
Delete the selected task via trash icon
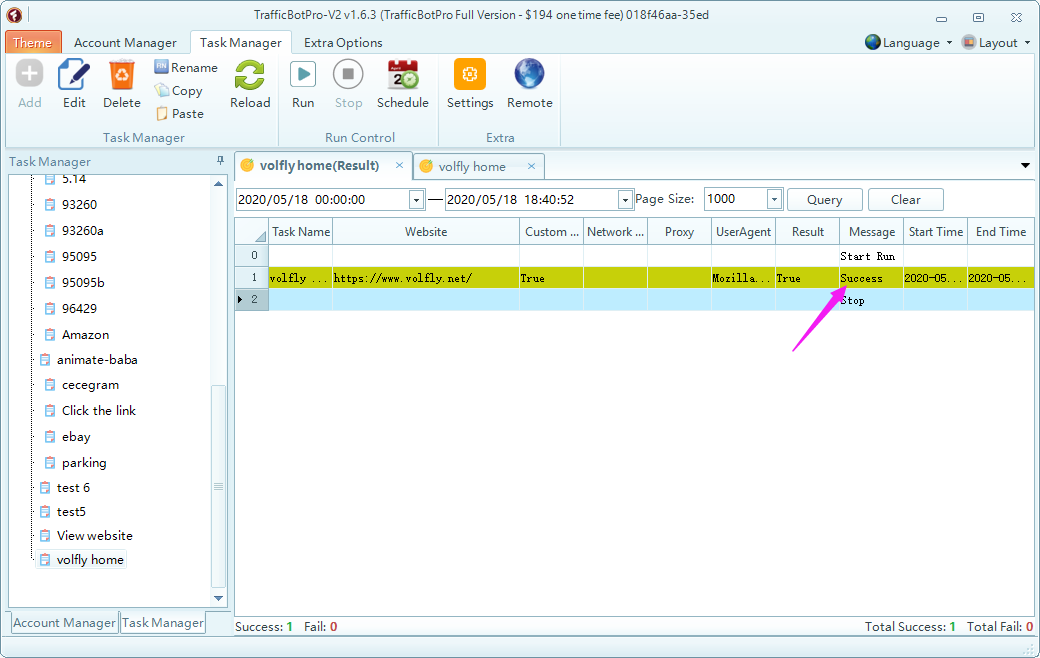(x=122, y=76)
